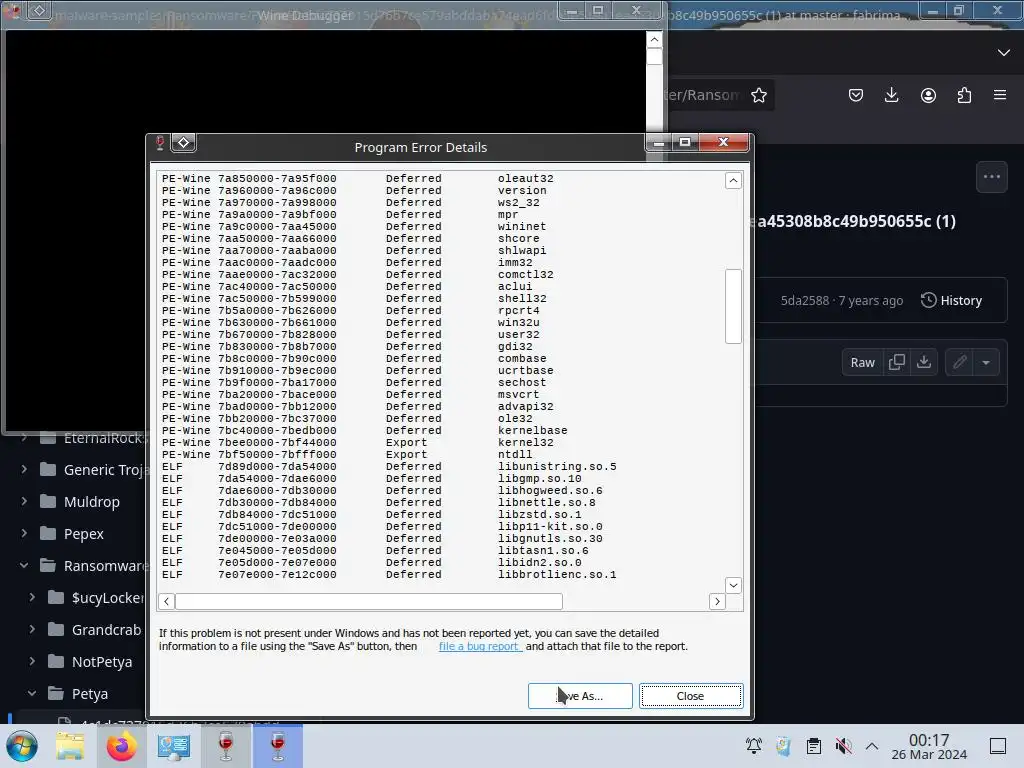Select the wininet module row
This screenshot has width=1024, height=768.
pyautogui.click(x=354, y=226)
